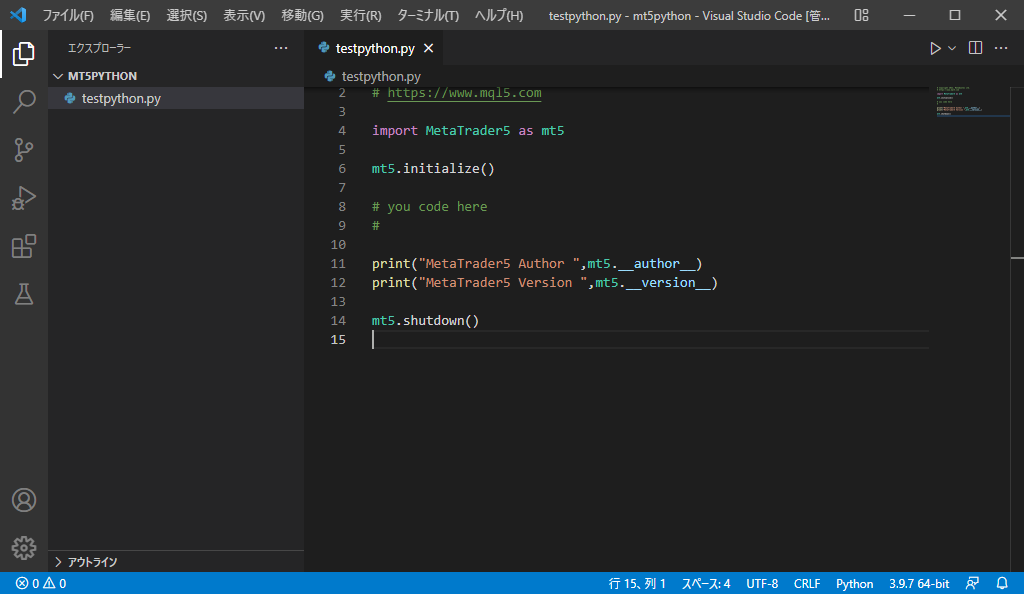Close the testpython.py editor tab
Viewport: 1024px width, 594px height.
point(428,48)
